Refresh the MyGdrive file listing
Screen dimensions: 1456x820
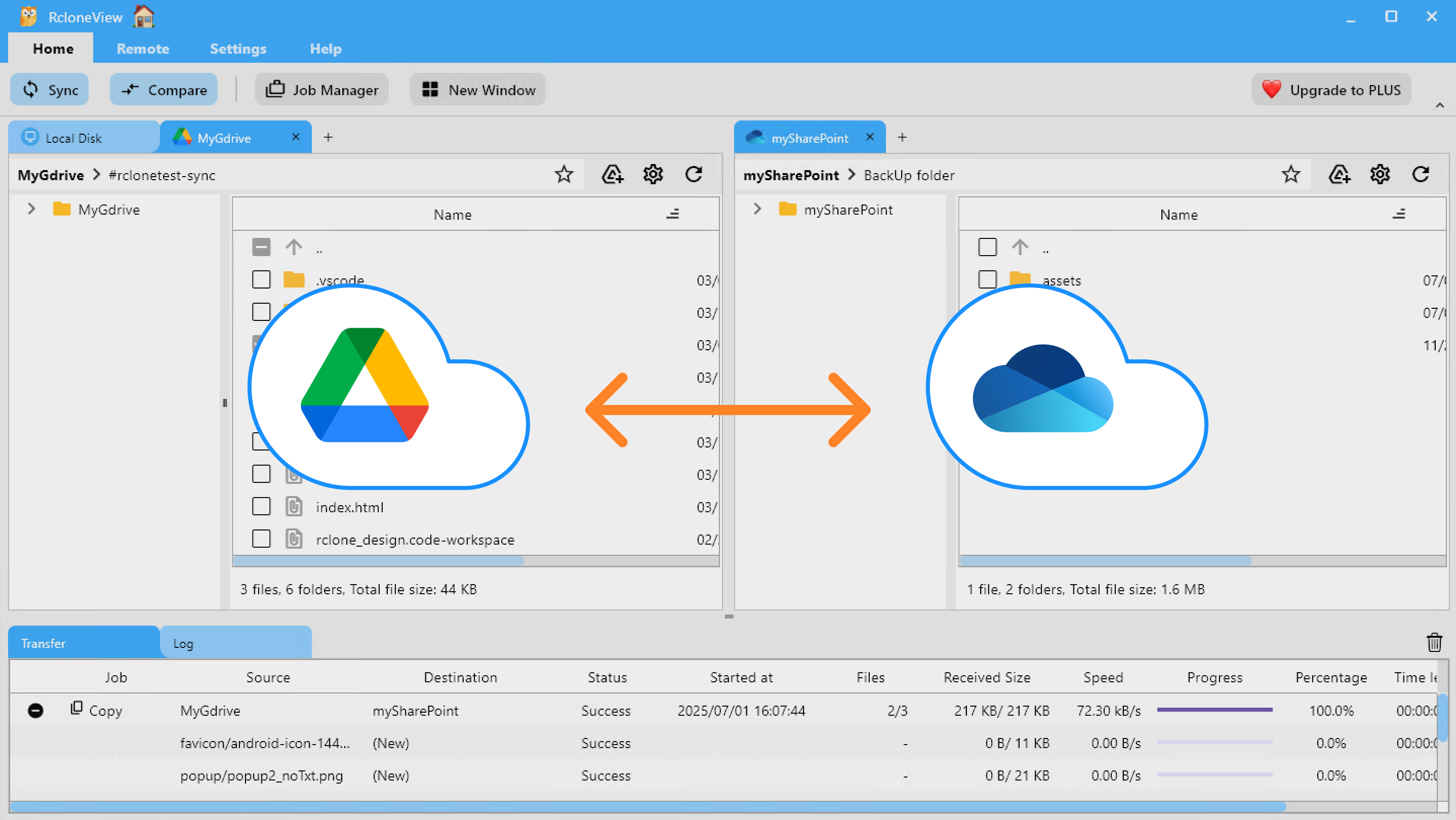pyautogui.click(x=694, y=175)
